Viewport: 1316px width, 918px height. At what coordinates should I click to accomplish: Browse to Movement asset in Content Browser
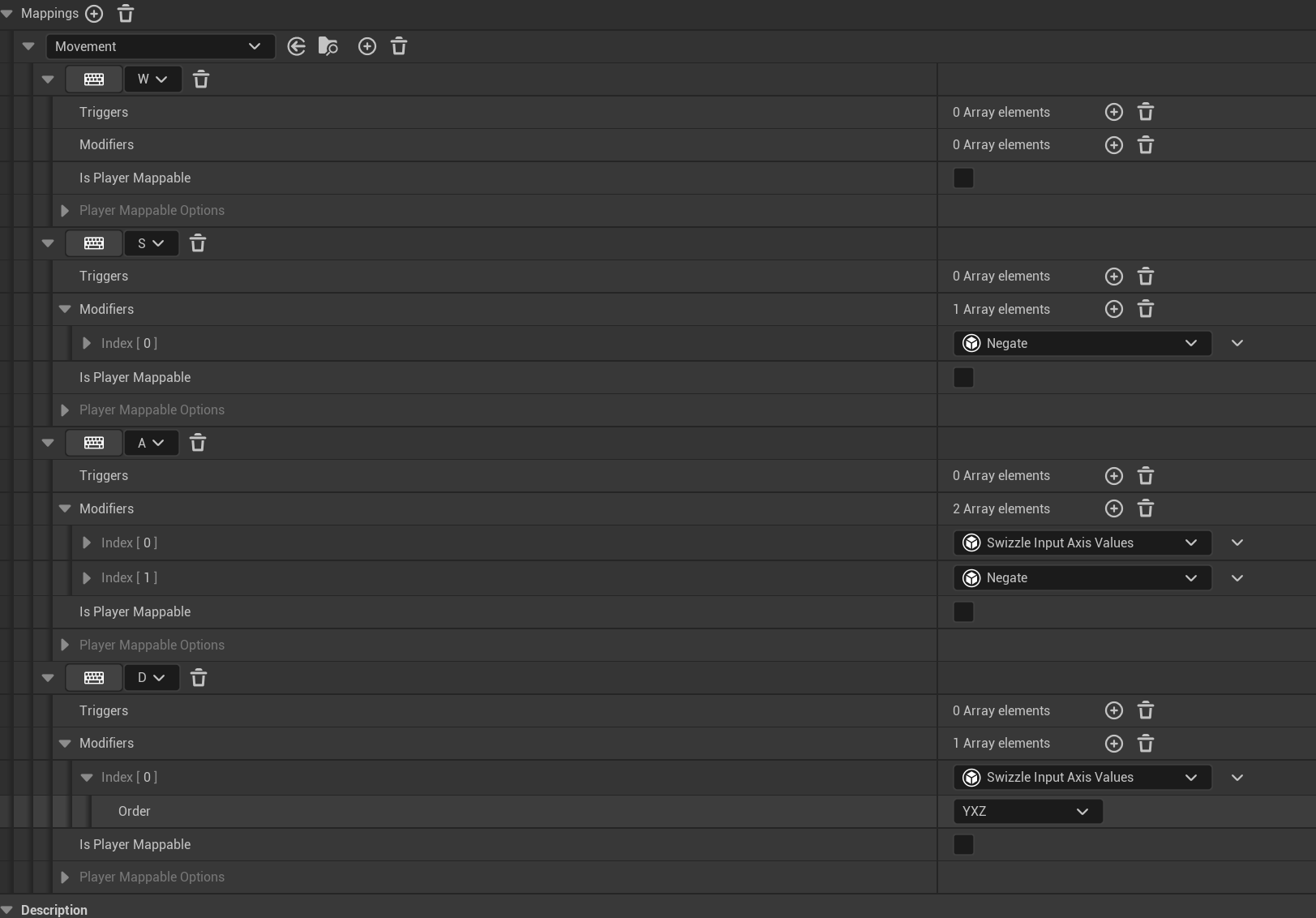pyautogui.click(x=328, y=46)
